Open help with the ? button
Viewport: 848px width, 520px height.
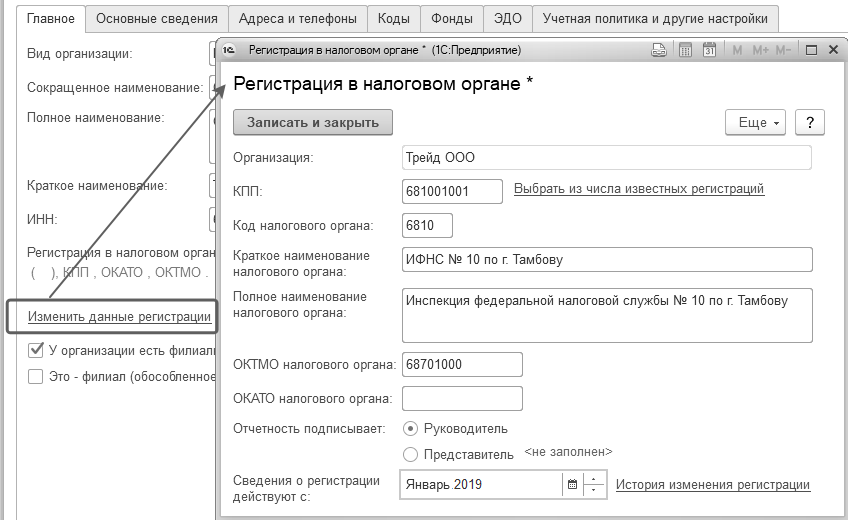pyautogui.click(x=810, y=123)
